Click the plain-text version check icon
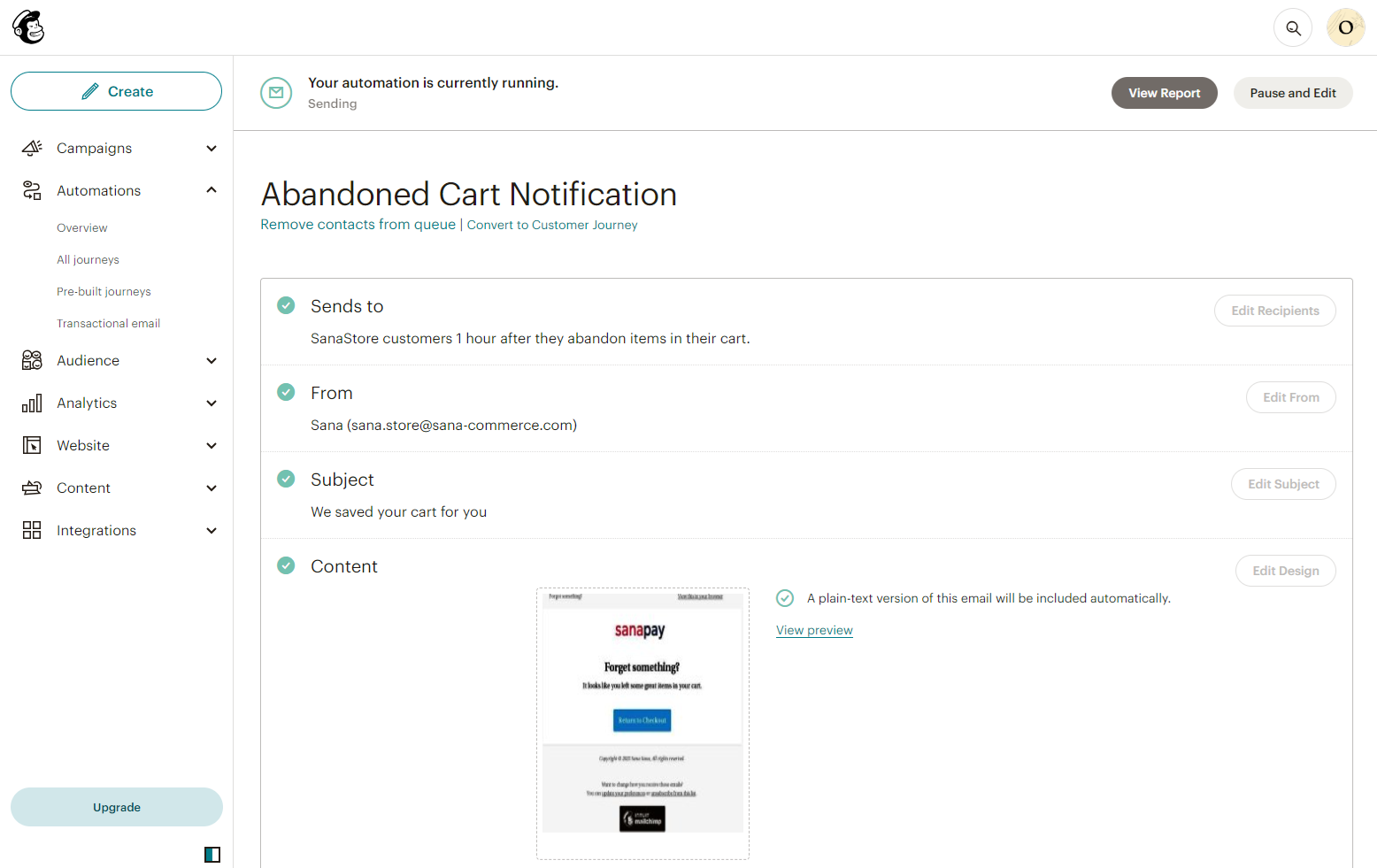Viewport: 1377px width, 868px height. point(785,598)
